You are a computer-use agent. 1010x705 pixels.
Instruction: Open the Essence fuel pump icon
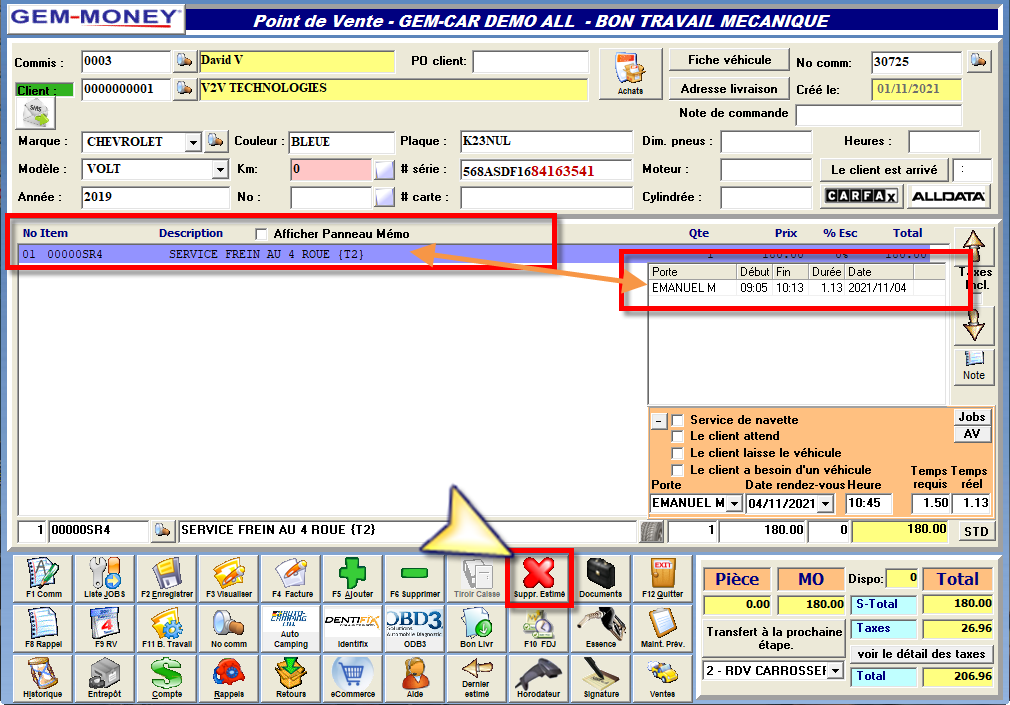(x=600, y=628)
